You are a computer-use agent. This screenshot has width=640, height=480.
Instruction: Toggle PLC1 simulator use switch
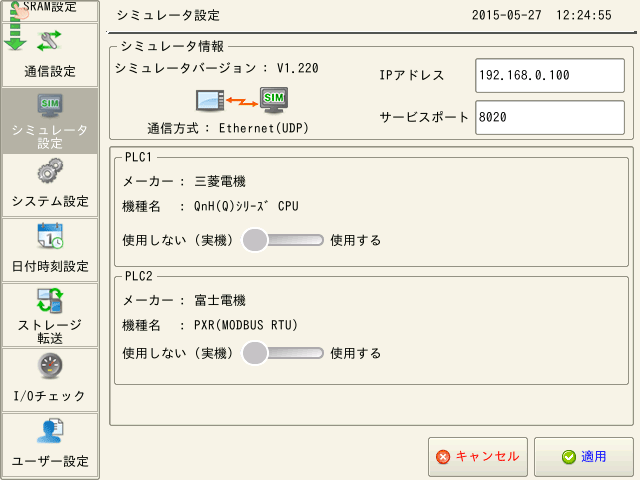(283, 240)
